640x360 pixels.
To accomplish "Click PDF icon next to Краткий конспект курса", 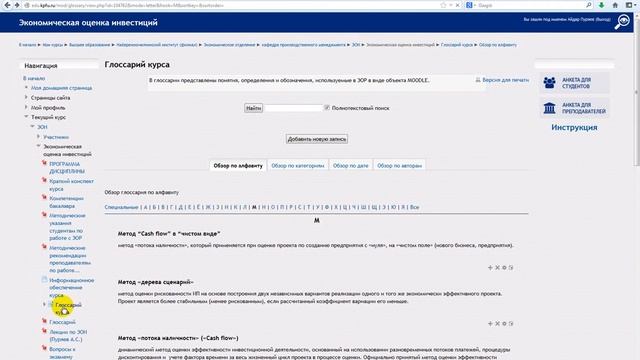I will (x=44, y=180).
